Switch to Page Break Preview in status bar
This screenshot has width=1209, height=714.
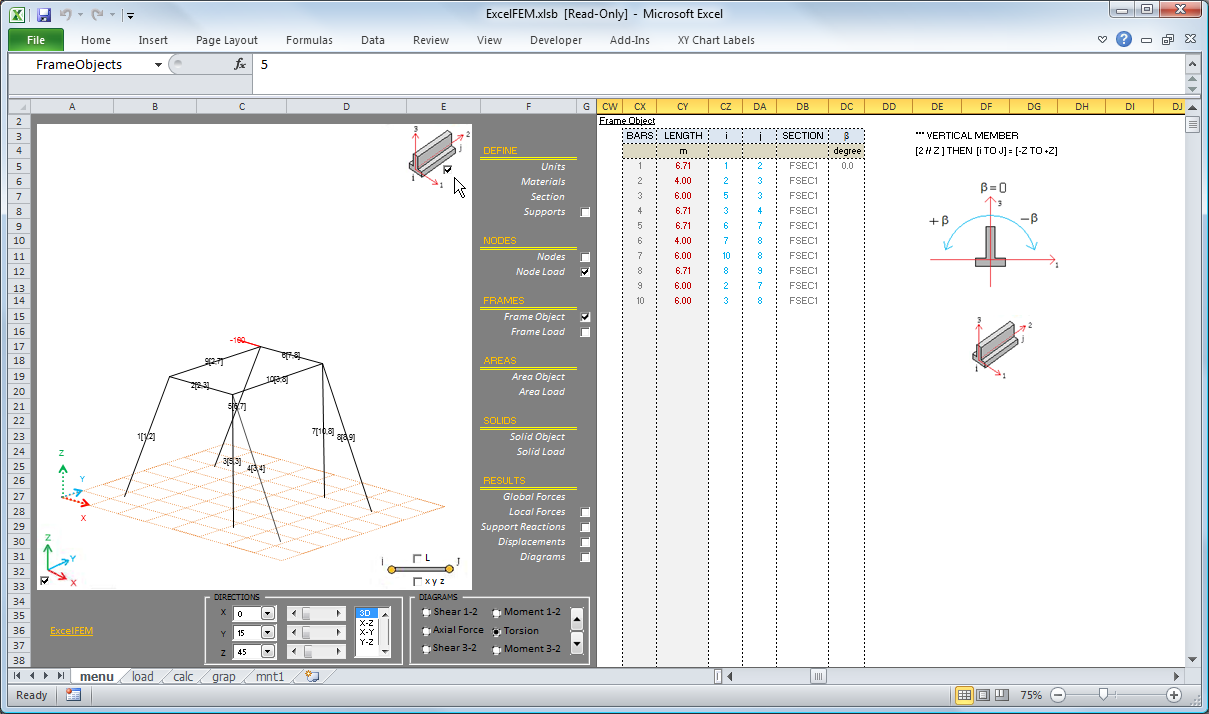tap(1001, 695)
